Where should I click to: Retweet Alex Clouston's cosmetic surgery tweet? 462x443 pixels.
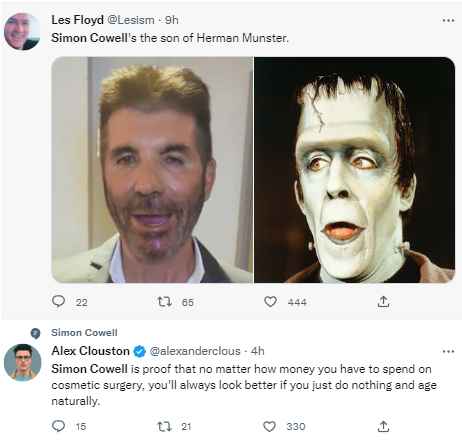[x=164, y=426]
